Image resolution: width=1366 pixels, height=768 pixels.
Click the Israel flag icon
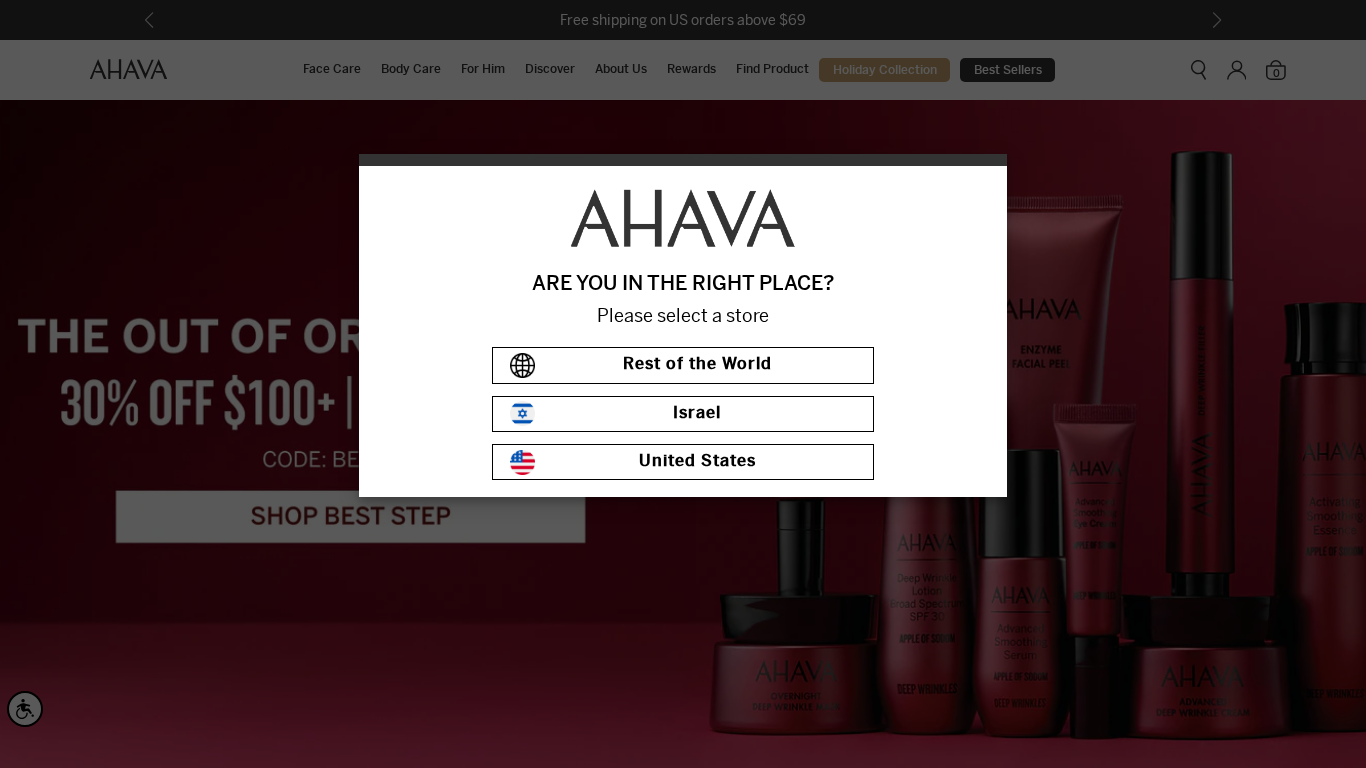pyautogui.click(x=522, y=413)
